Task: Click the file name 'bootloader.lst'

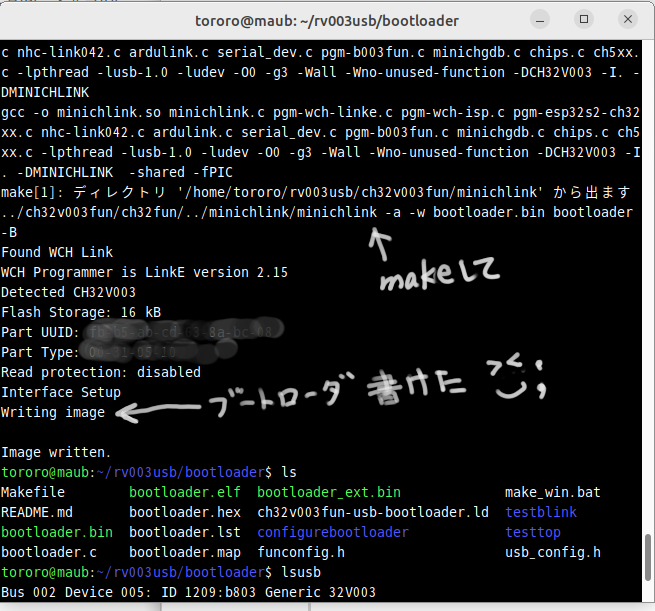Action: [x=185, y=532]
